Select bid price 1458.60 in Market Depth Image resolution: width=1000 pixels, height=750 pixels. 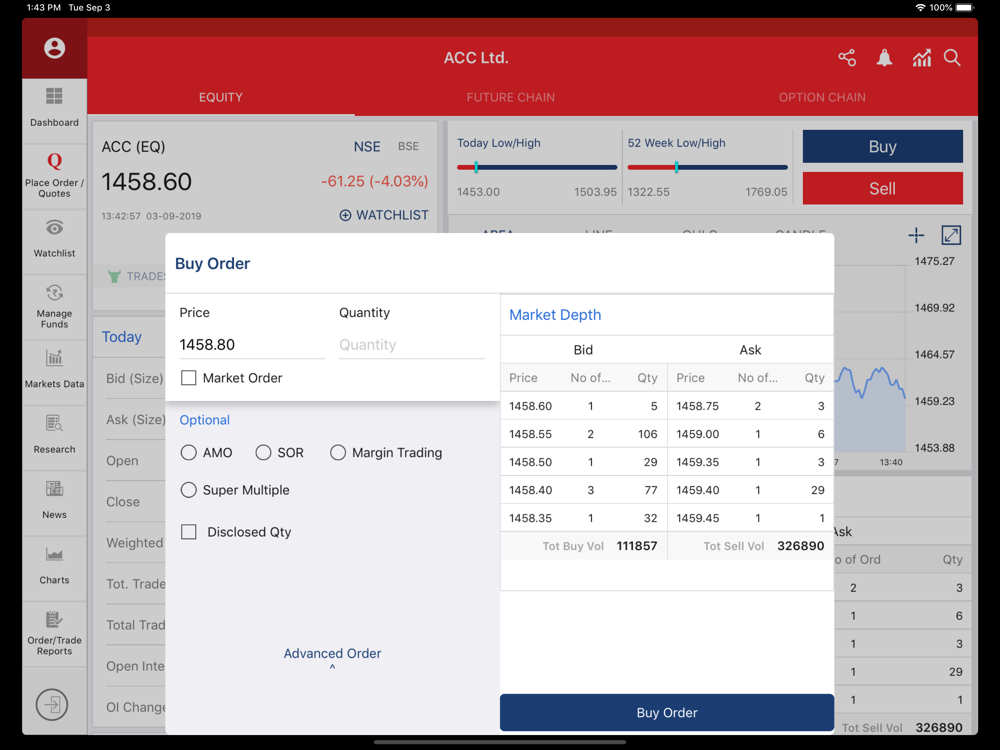tap(530, 406)
